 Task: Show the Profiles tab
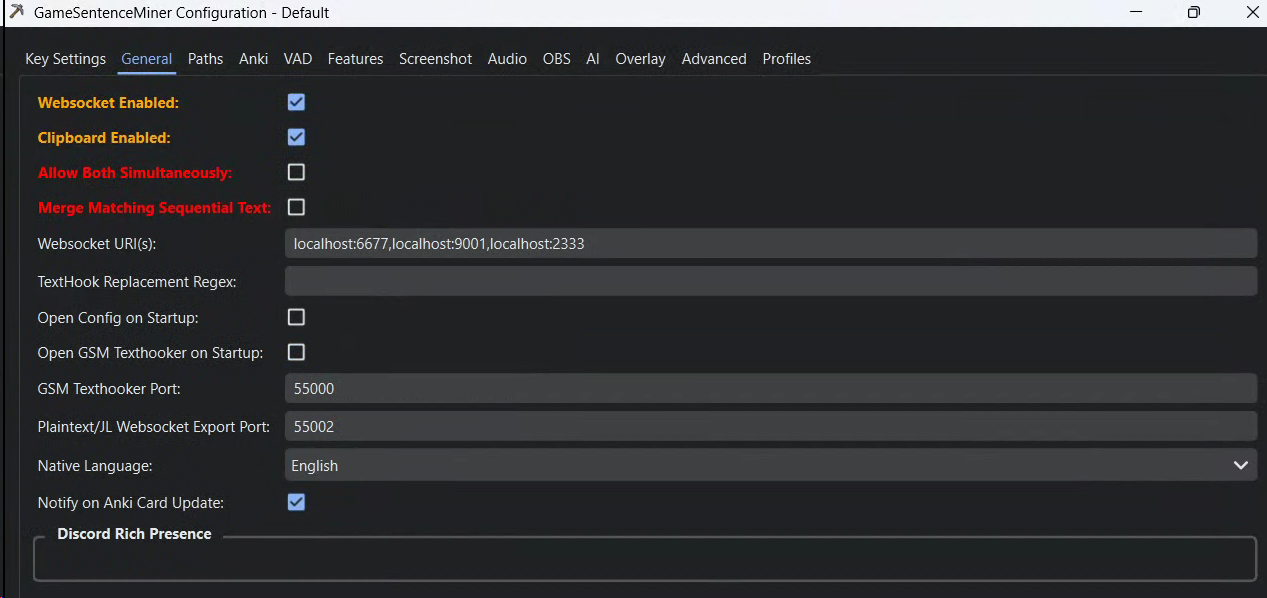(787, 59)
